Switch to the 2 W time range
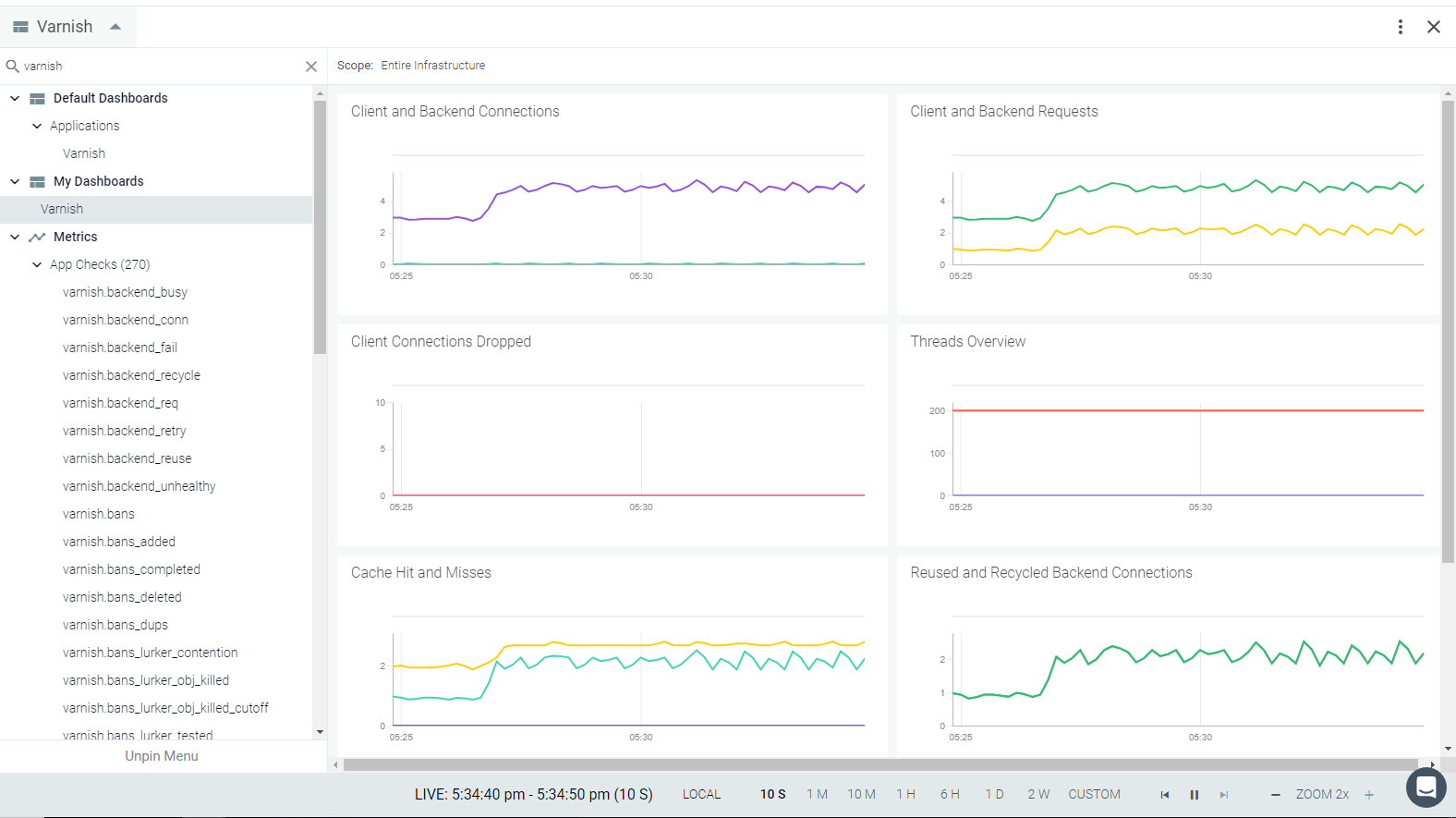This screenshot has width=1456, height=818. [x=1038, y=795]
